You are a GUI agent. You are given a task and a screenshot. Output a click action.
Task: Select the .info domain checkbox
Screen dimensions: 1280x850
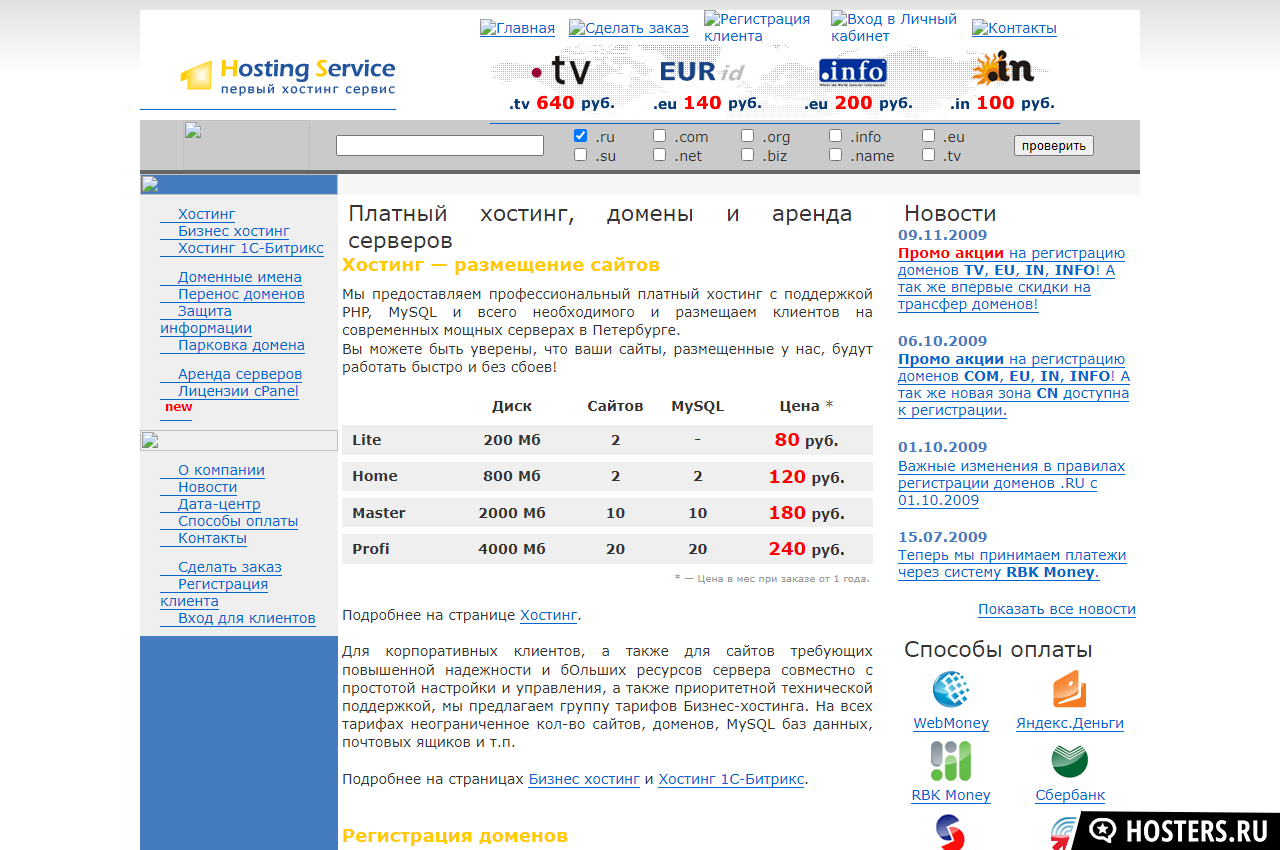(836, 136)
